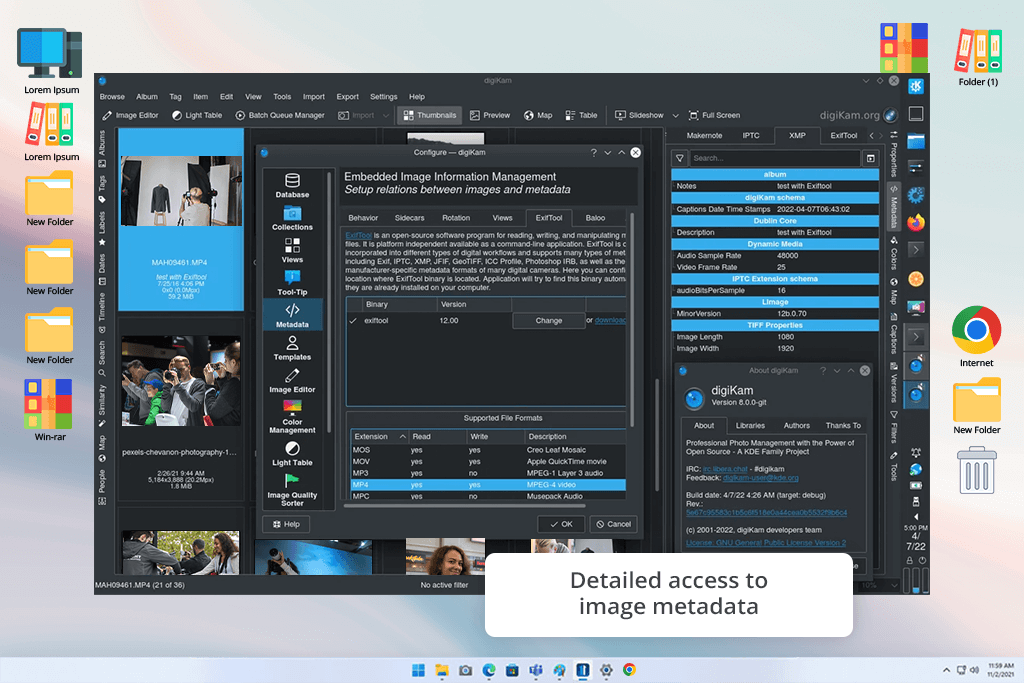Viewport: 1024px width, 683px height.
Task: Open the Light Table settings page
Action: [x=292, y=454]
